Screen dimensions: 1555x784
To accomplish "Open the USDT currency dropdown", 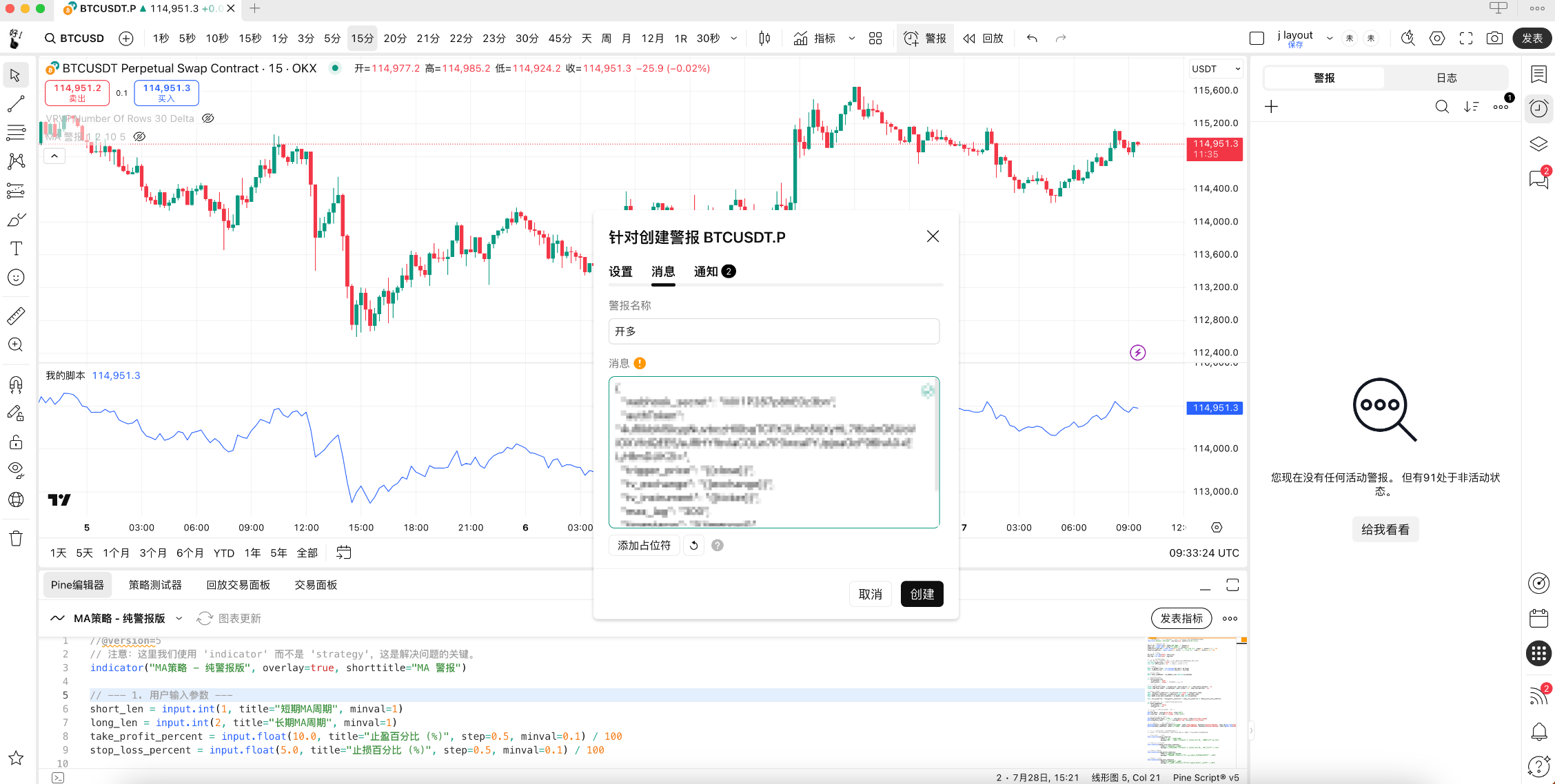I will [x=1217, y=69].
